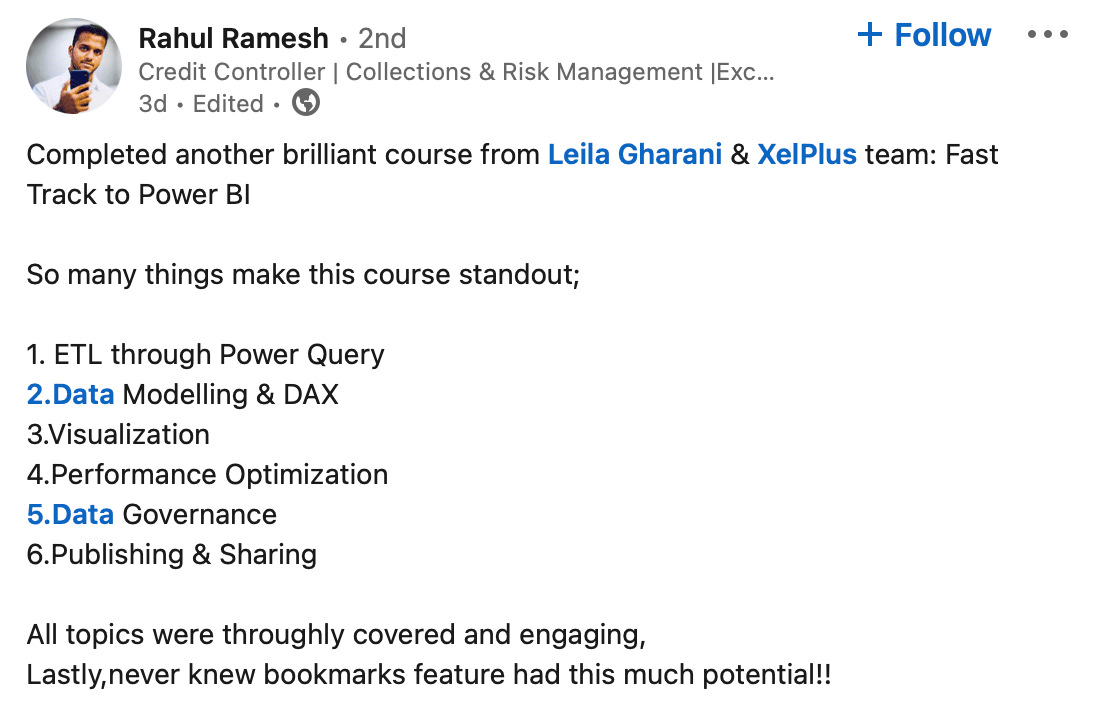Click the blue 2.Data link
1096x702 pixels.
point(70,394)
